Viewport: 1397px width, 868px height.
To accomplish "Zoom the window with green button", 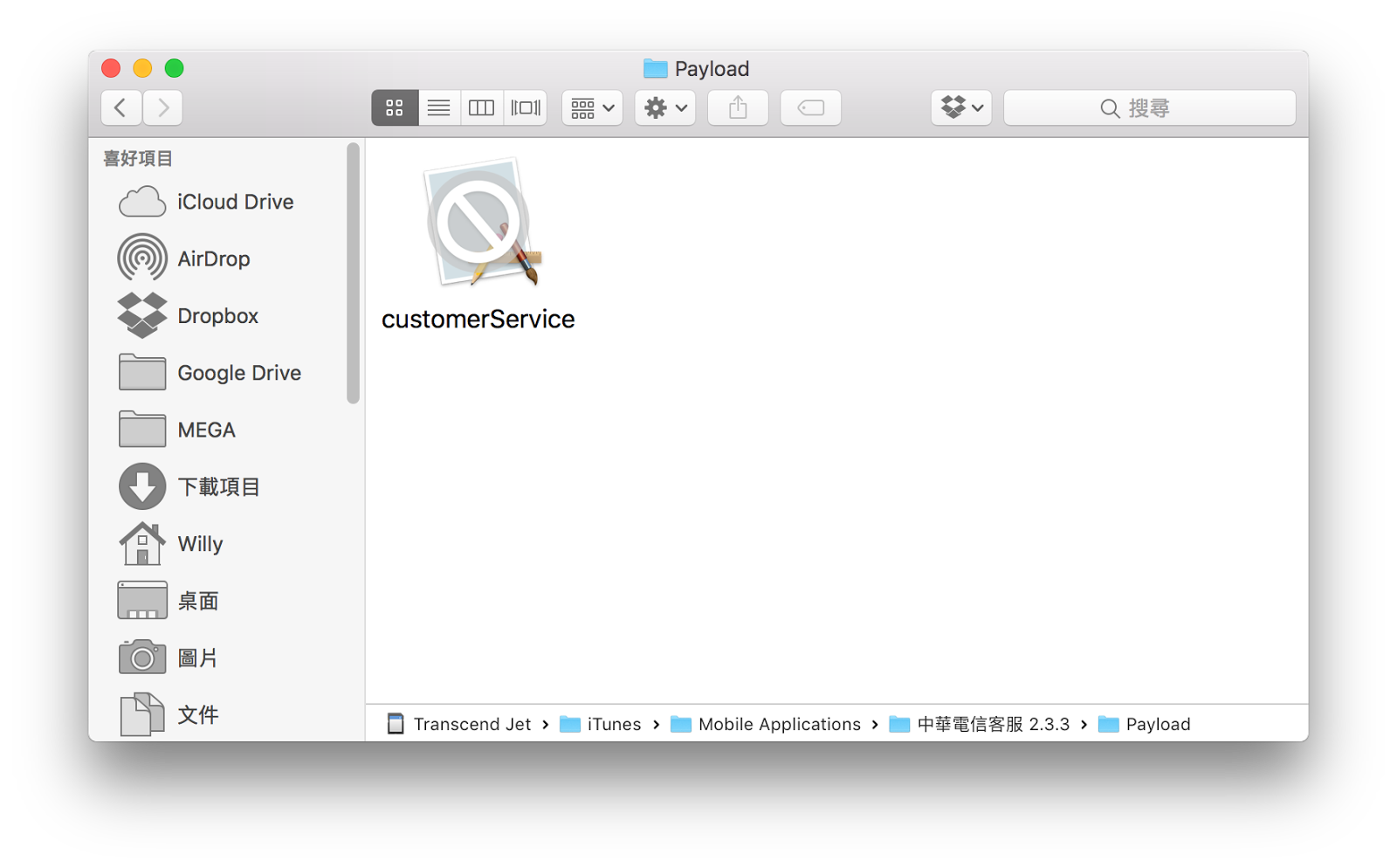I will tap(175, 68).
